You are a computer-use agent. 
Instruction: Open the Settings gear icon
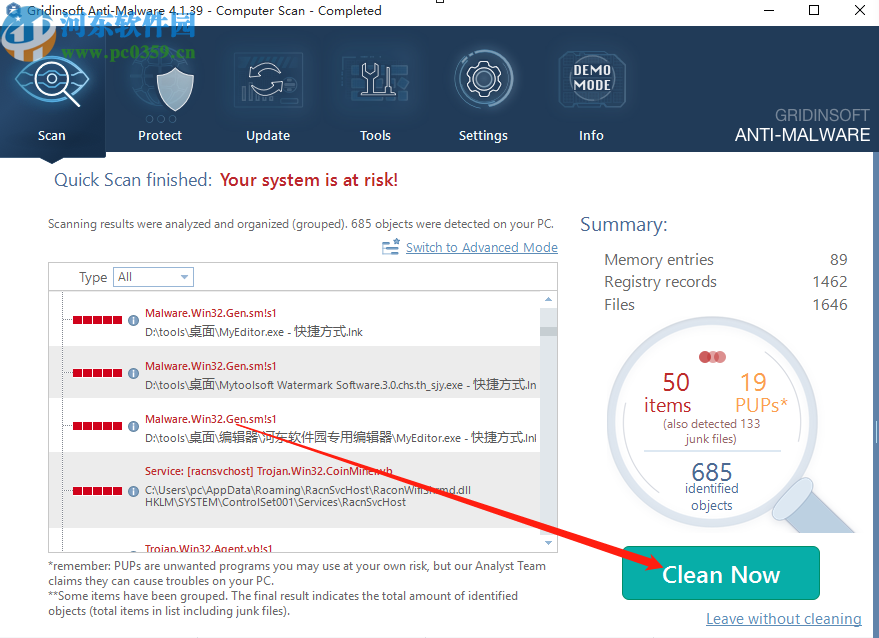pyautogui.click(x=483, y=79)
